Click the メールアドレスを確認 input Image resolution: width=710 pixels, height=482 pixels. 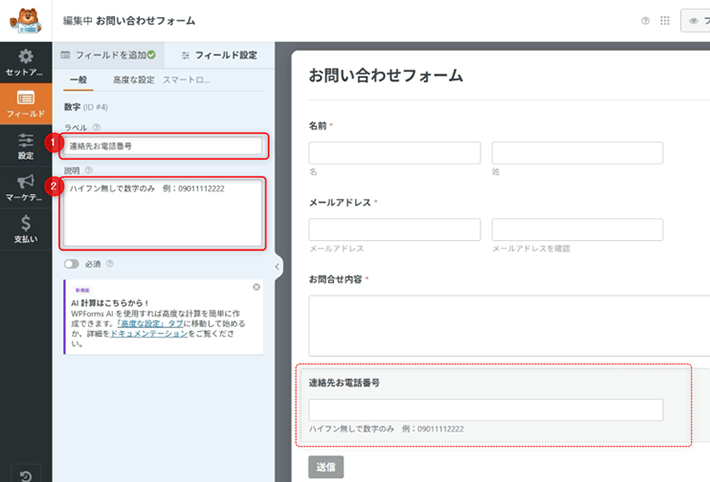tap(577, 230)
